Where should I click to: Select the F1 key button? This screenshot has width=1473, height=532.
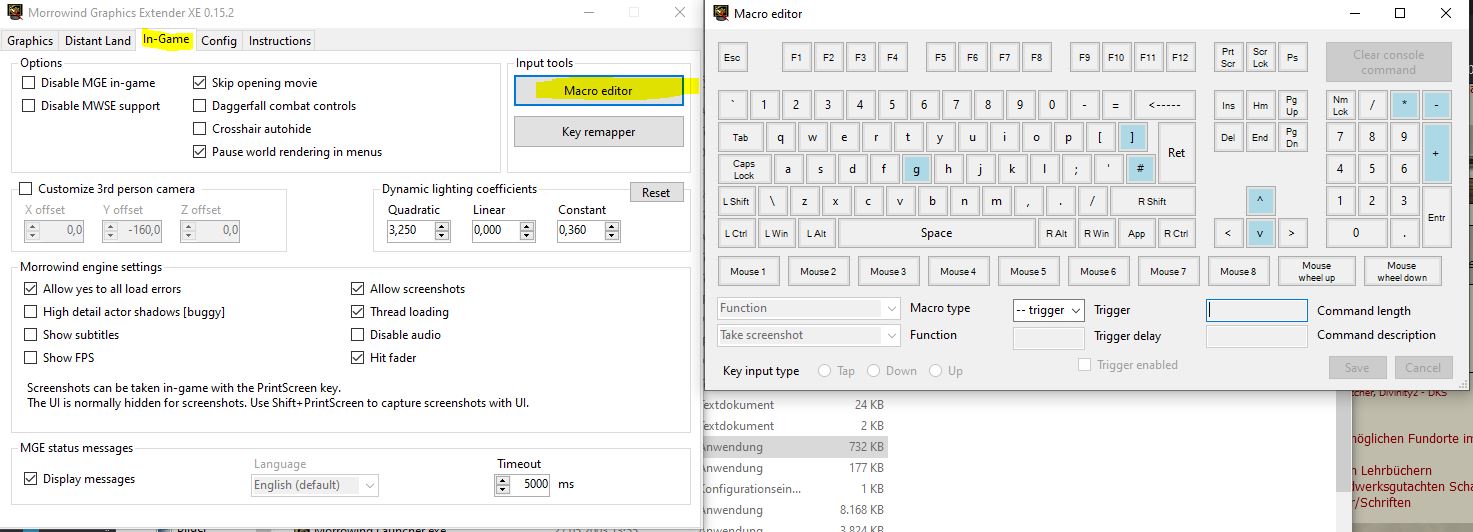tap(796, 58)
